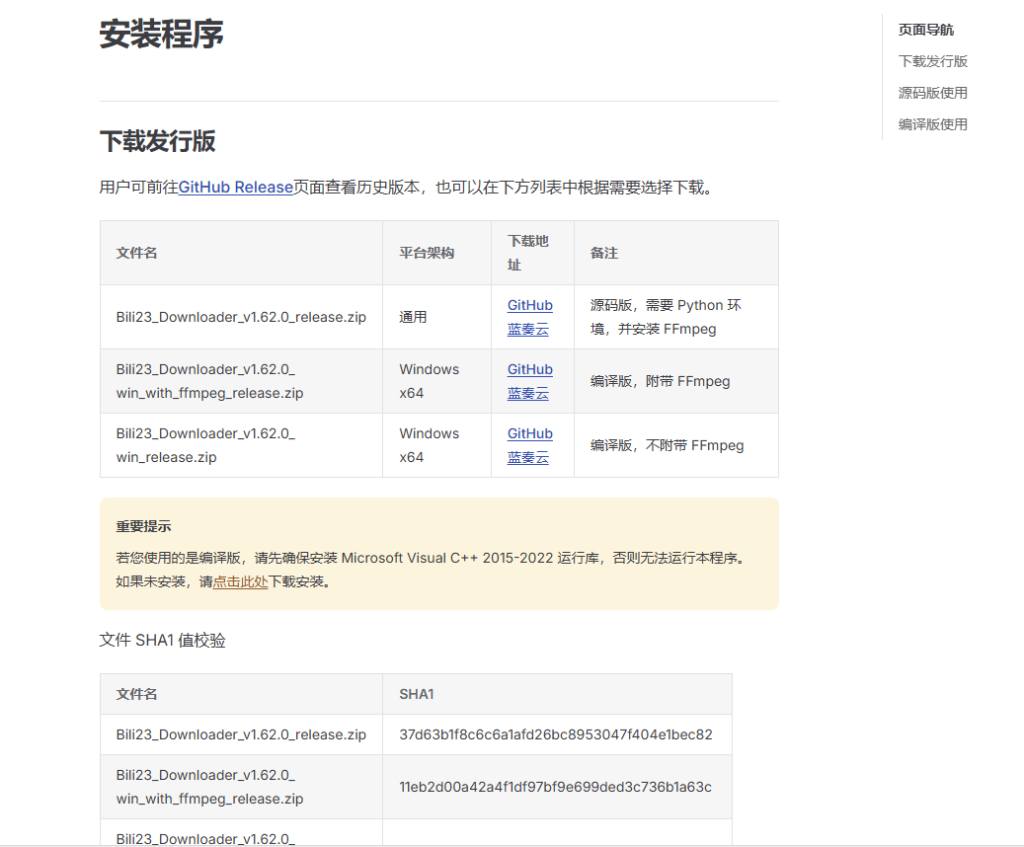Select SHA1 hash starting with 37d63b1f
The height and width of the screenshot is (847, 1024).
(x=556, y=735)
